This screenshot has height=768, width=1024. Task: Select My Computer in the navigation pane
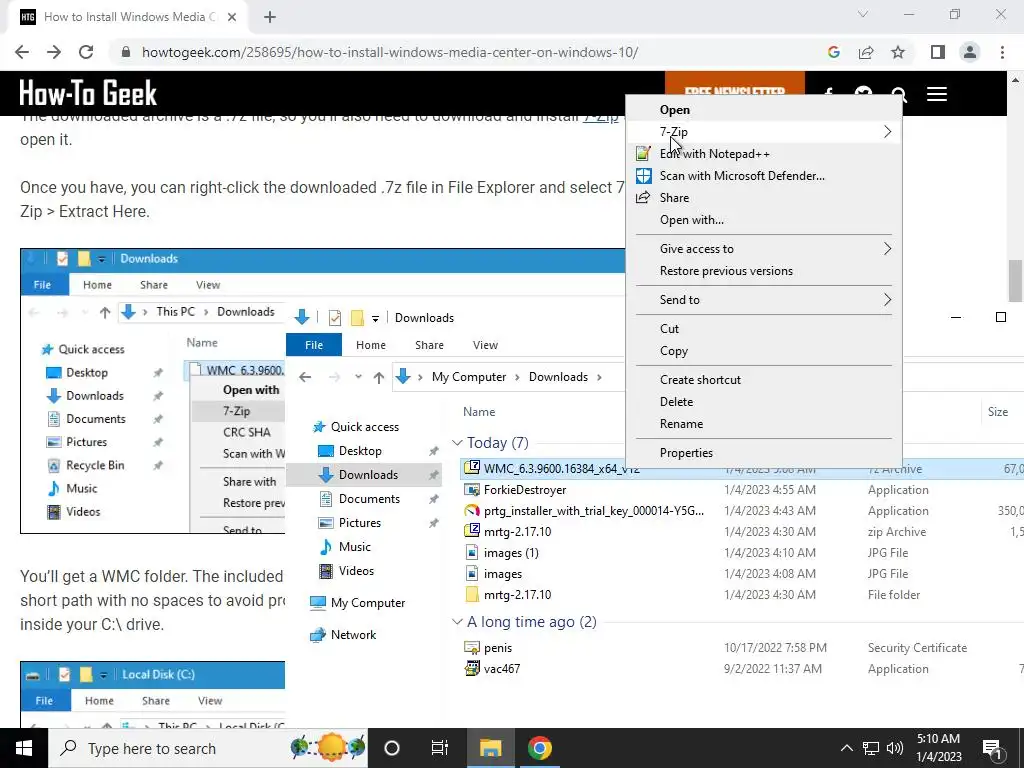[368, 603]
